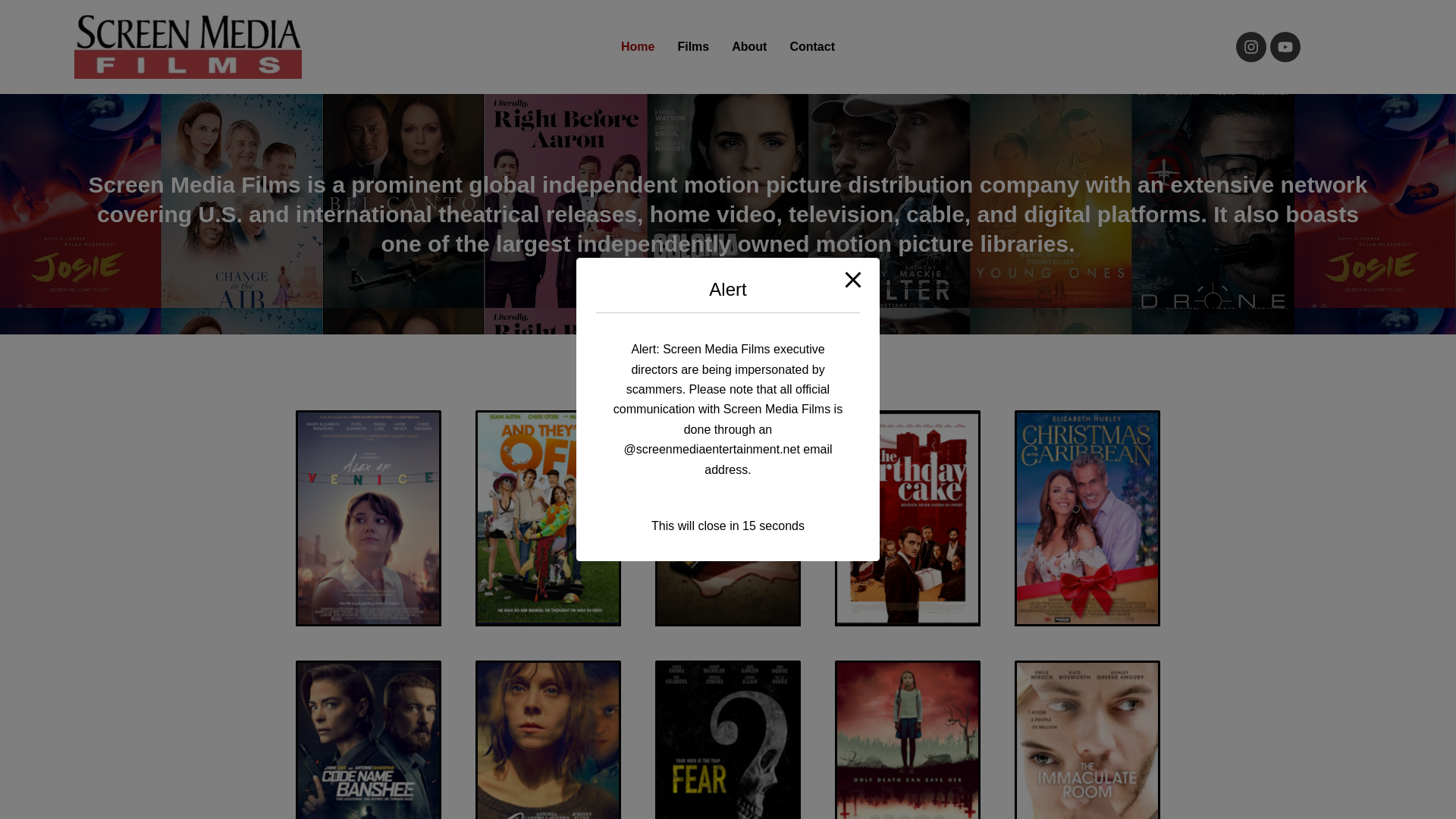Open the 'Only Death Can Save Her' poster
The height and width of the screenshot is (819, 1456).
pyautogui.click(x=908, y=739)
